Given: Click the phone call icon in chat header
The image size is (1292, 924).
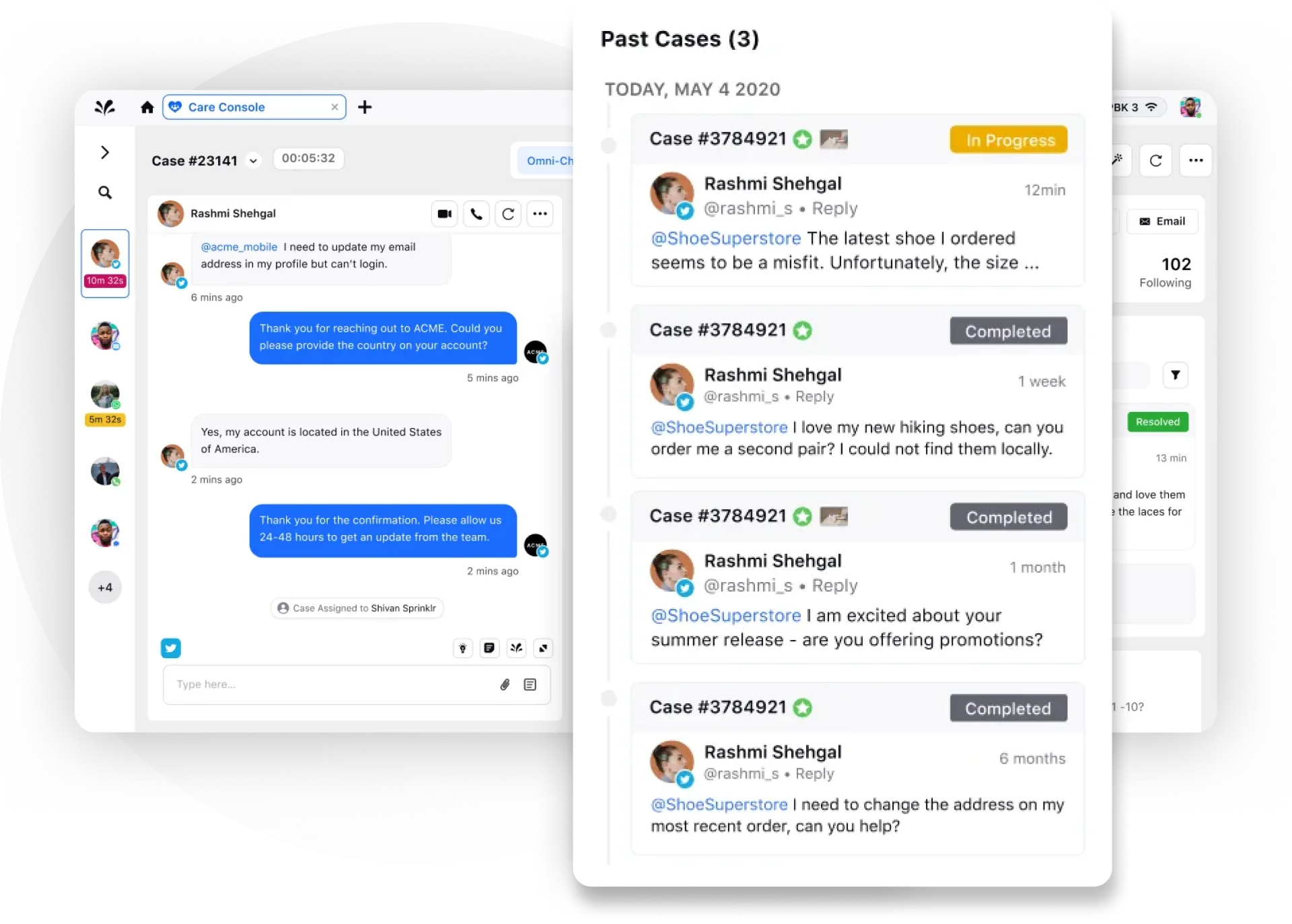Looking at the screenshot, I should pyautogui.click(x=478, y=213).
